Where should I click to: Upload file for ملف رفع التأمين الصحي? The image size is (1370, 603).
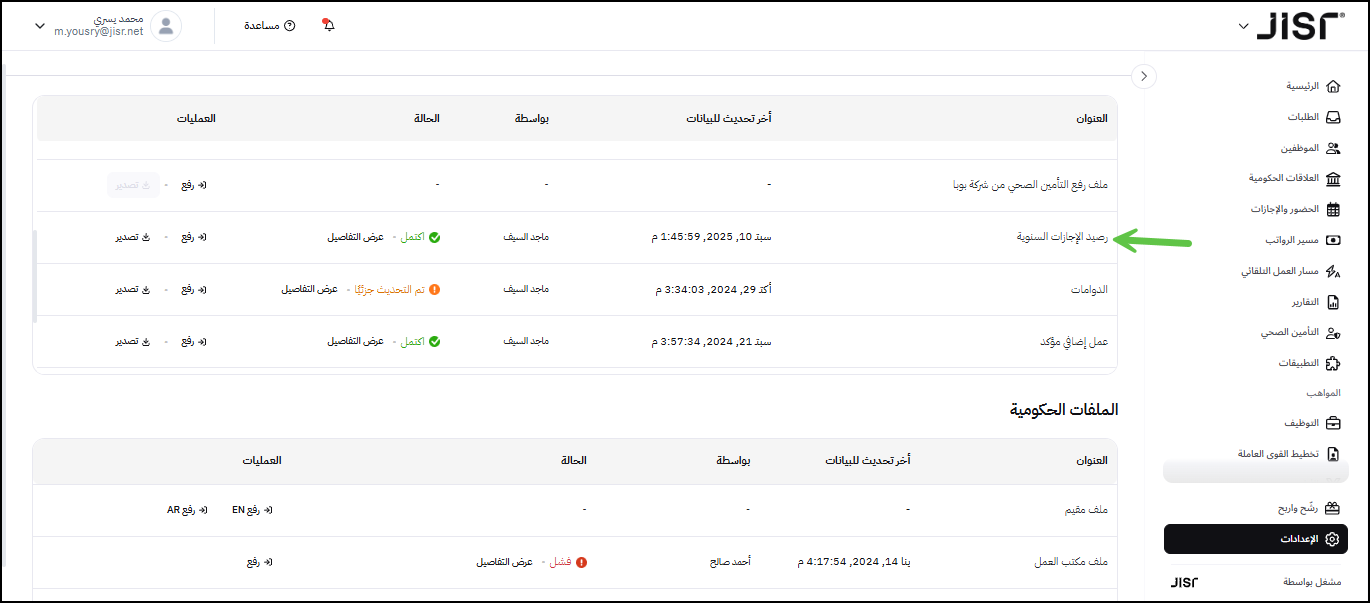tap(193, 185)
